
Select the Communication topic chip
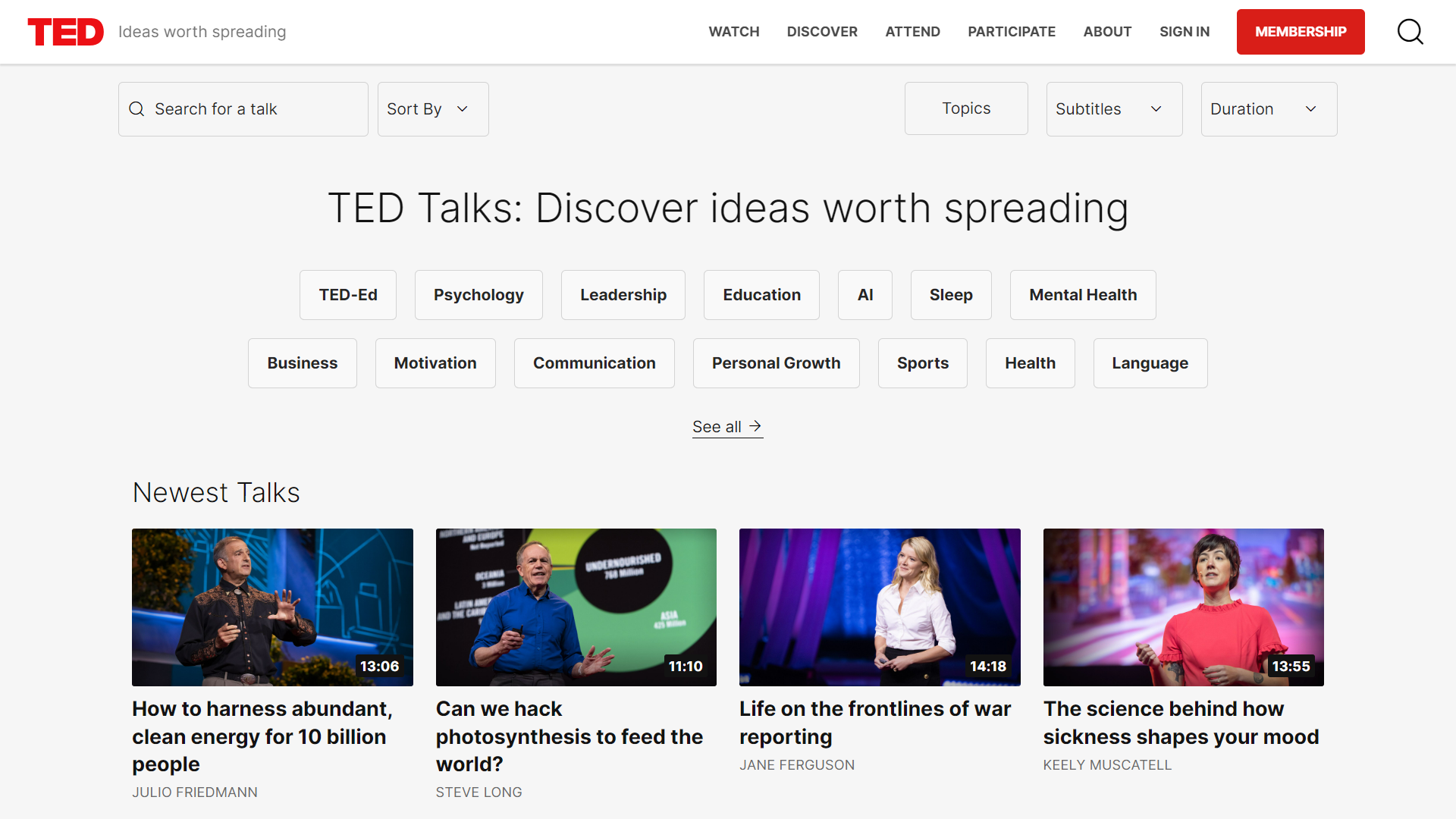pos(595,363)
